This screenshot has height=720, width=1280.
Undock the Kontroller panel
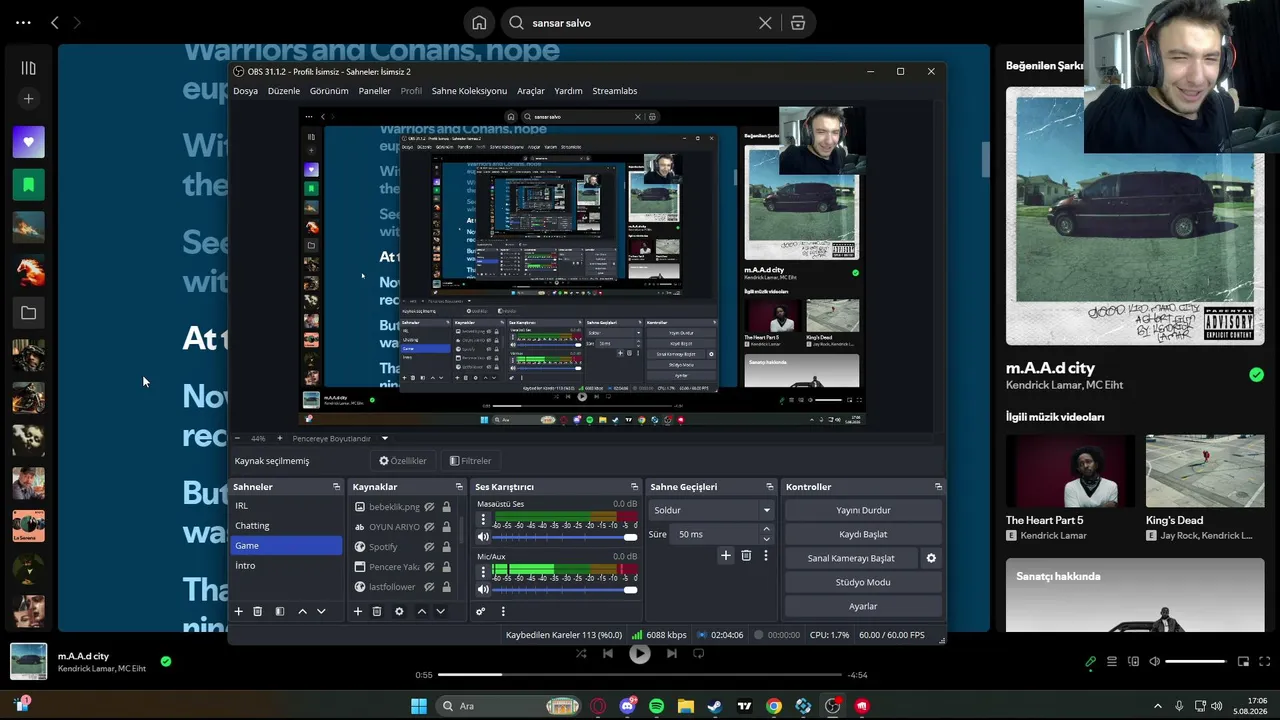click(938, 487)
